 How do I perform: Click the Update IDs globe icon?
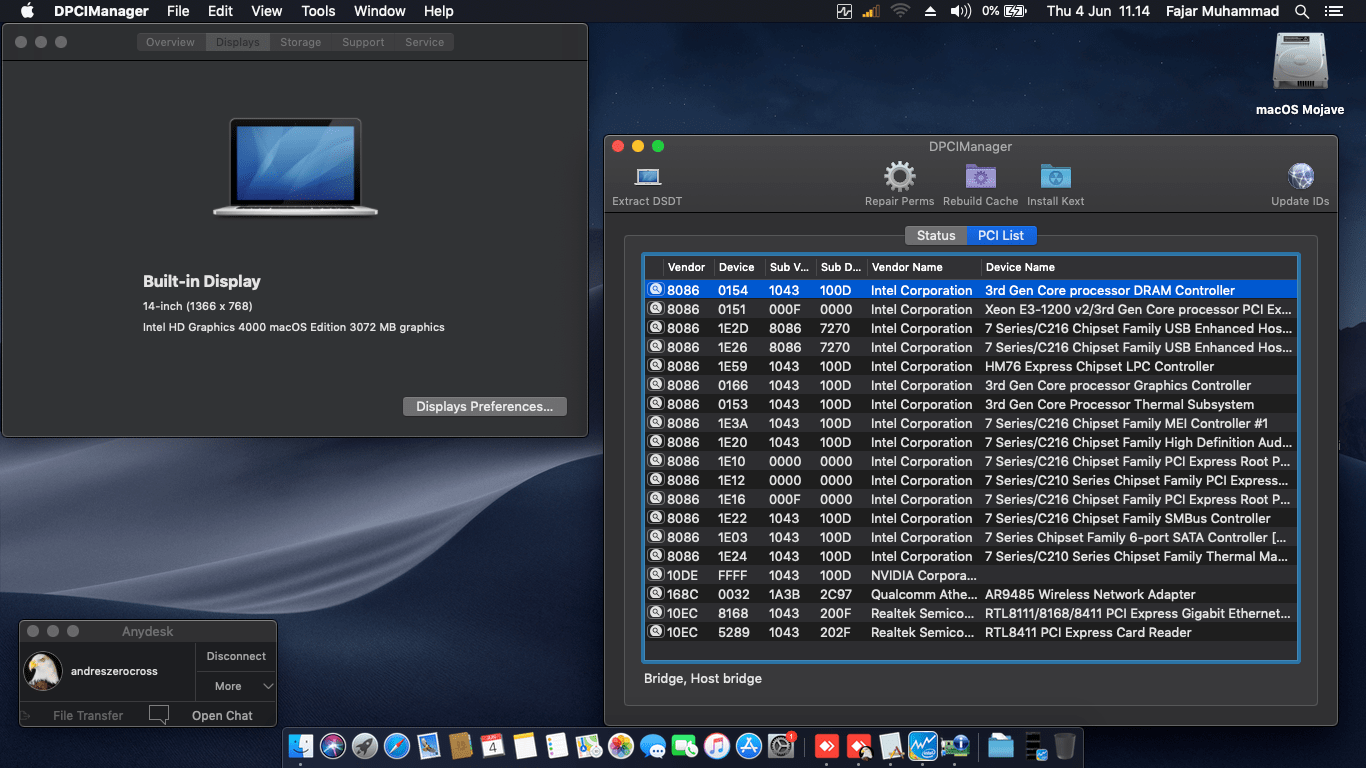point(1300,177)
